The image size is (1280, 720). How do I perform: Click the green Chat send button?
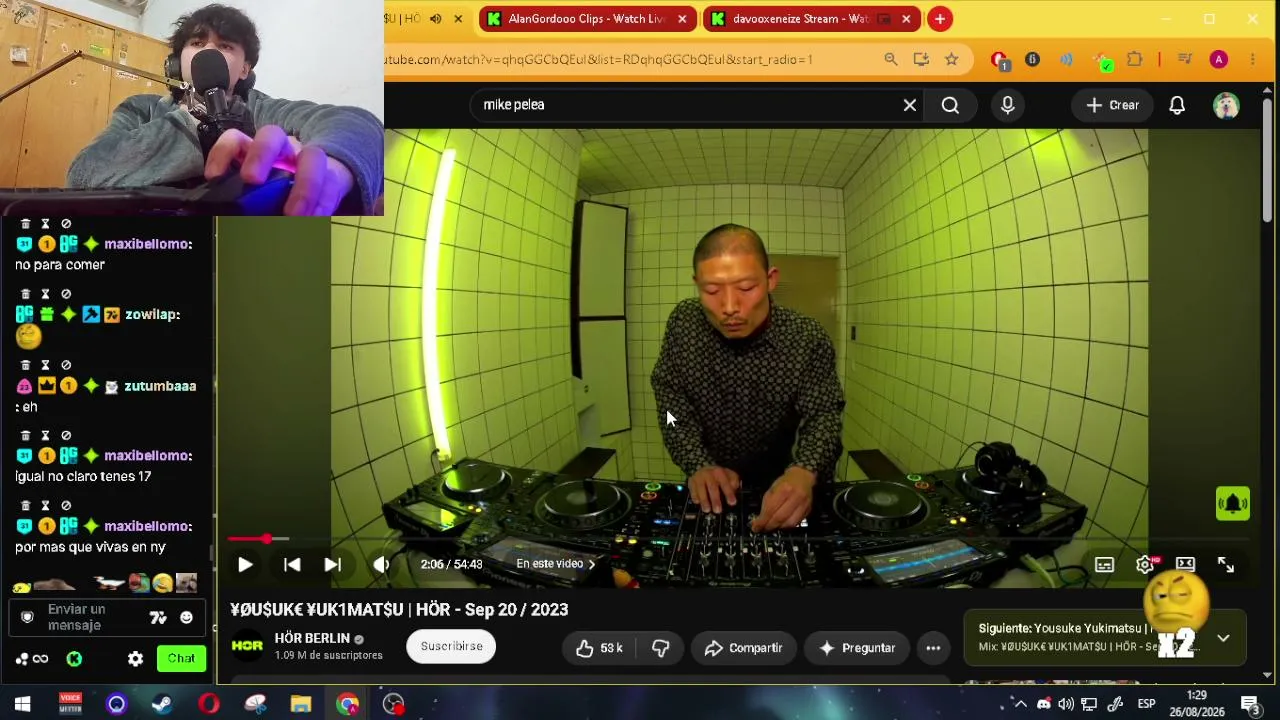tap(181, 658)
